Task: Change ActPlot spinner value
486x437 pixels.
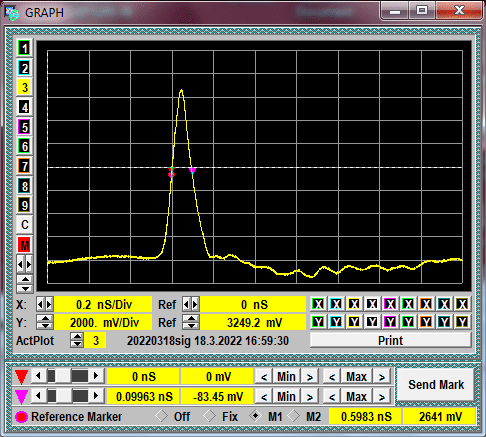Action: pyautogui.click(x=77, y=340)
